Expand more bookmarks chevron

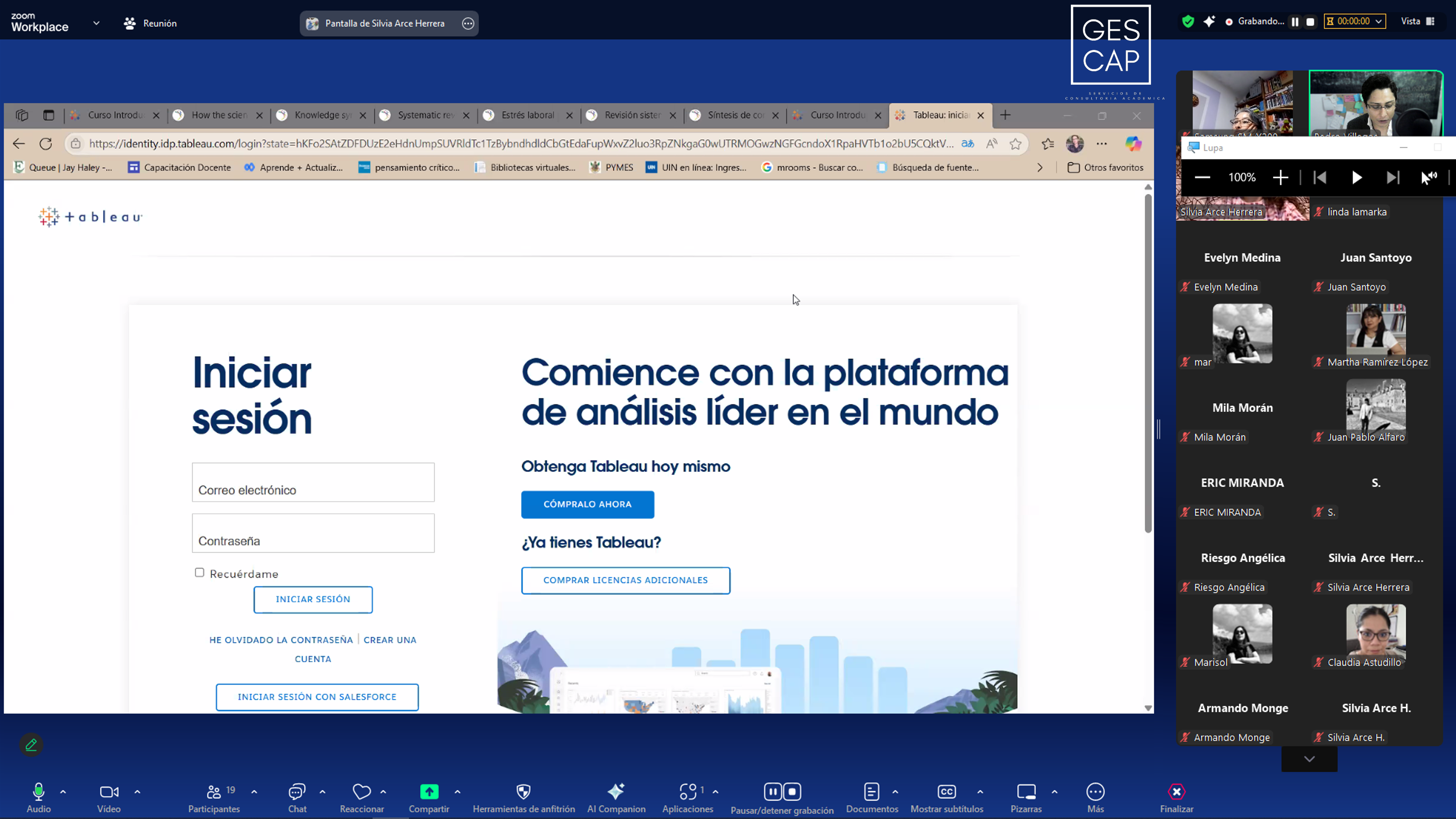point(1040,168)
